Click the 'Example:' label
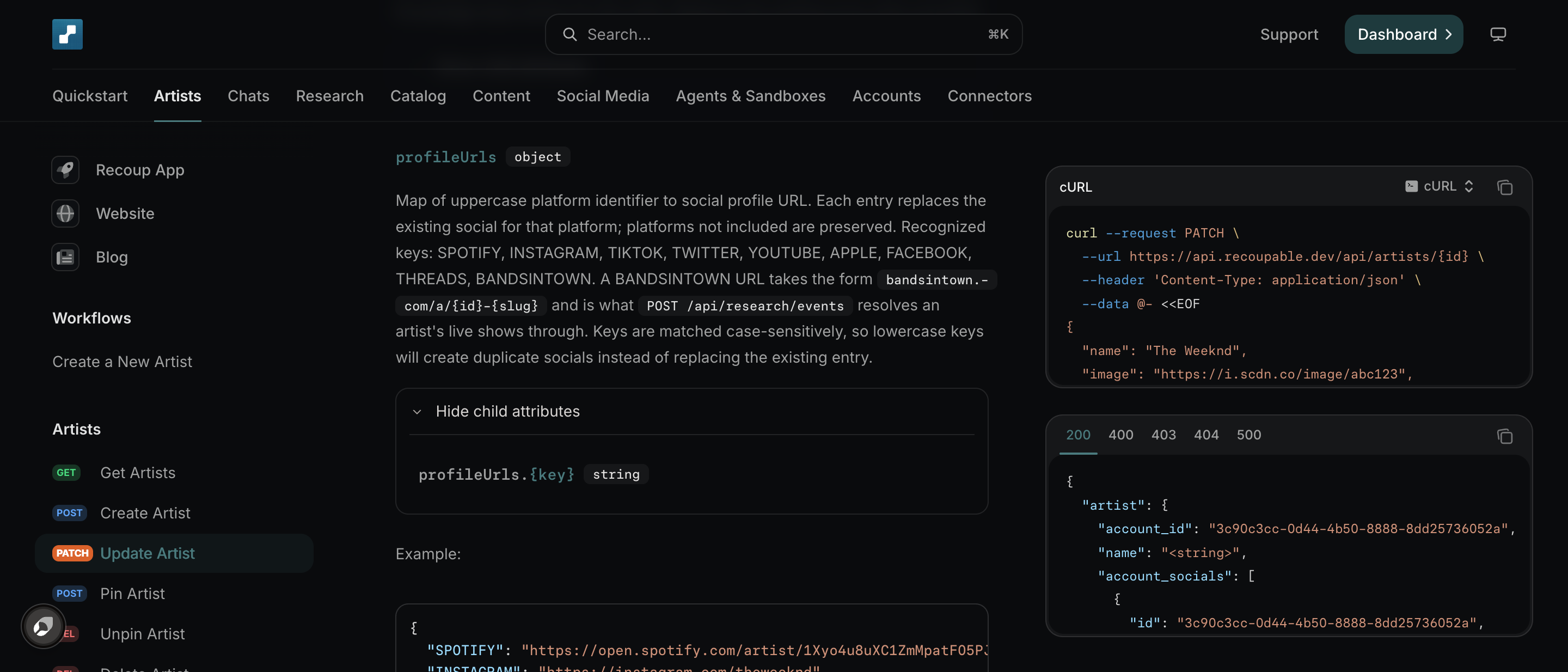Image resolution: width=1568 pixels, height=672 pixels. point(428,553)
